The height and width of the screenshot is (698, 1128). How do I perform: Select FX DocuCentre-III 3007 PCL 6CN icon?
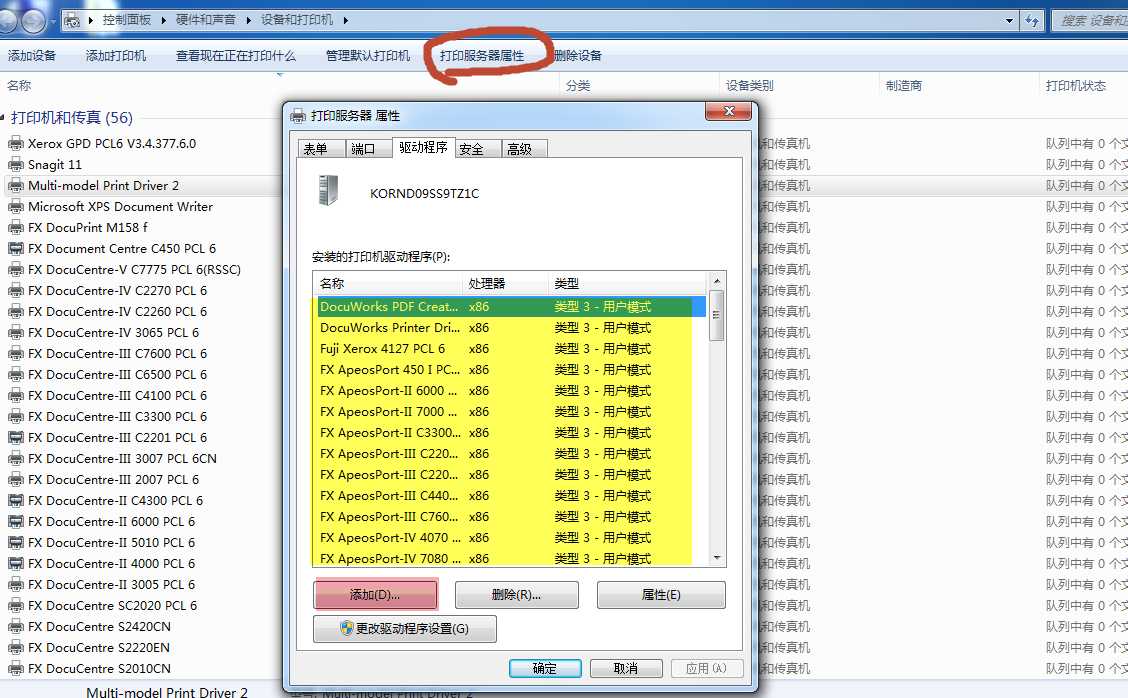click(x=15, y=458)
